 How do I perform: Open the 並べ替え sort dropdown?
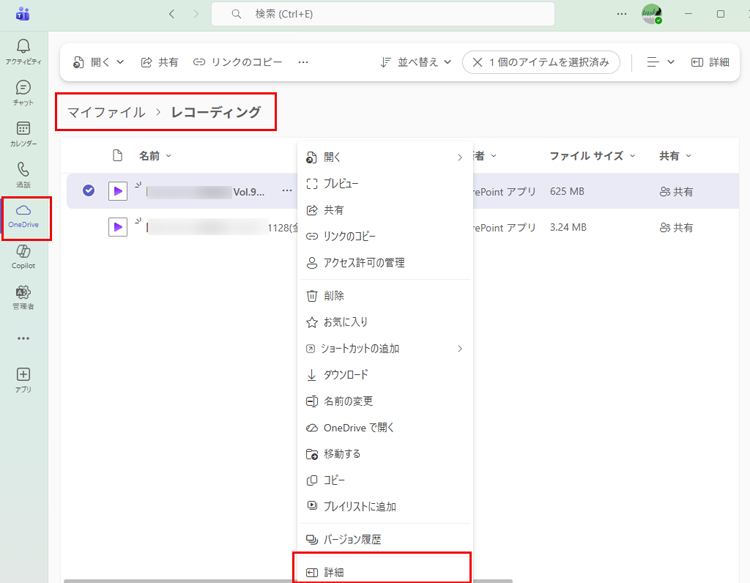416,62
